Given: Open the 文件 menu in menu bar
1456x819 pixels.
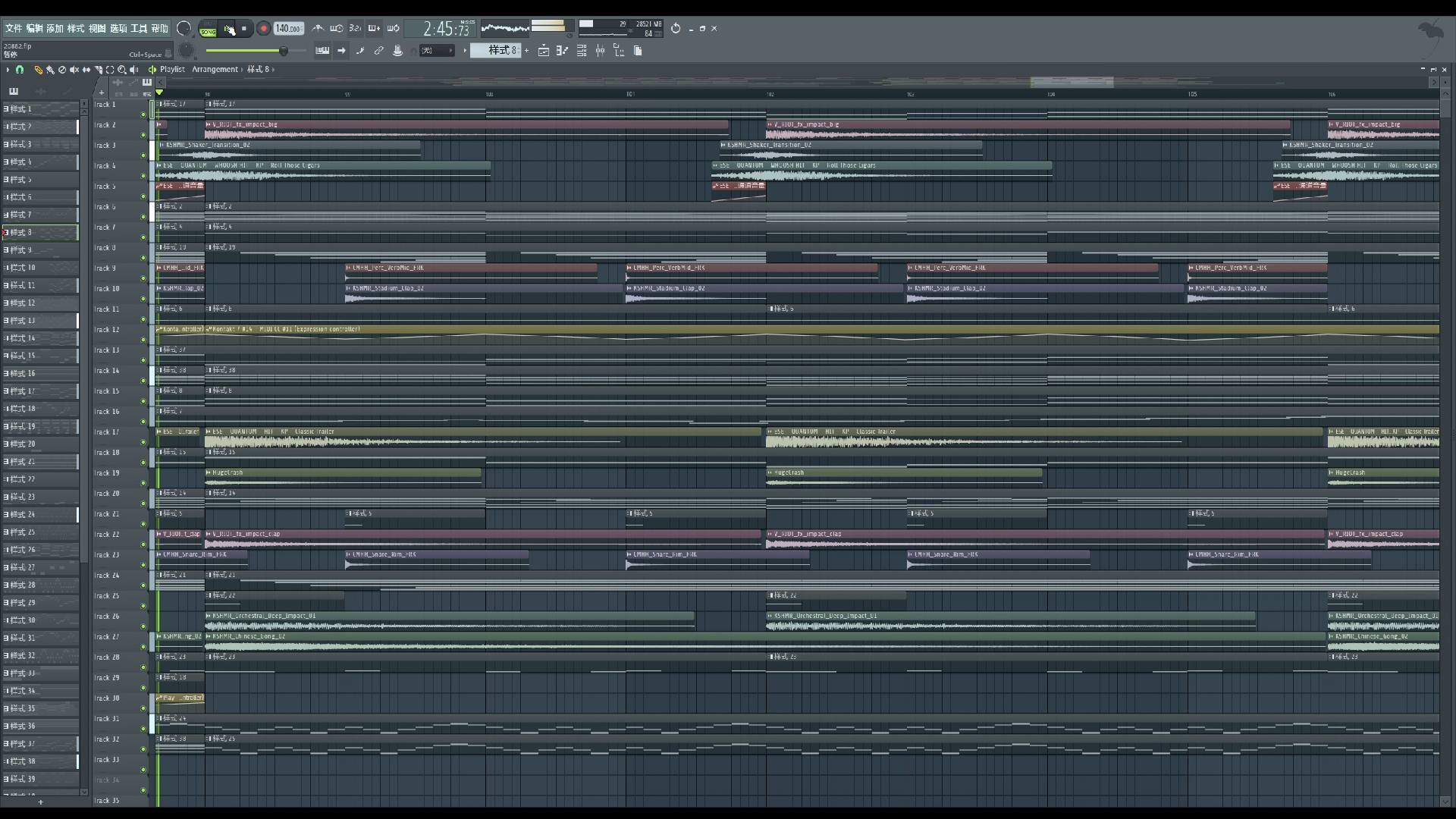Looking at the screenshot, I should point(14,27).
